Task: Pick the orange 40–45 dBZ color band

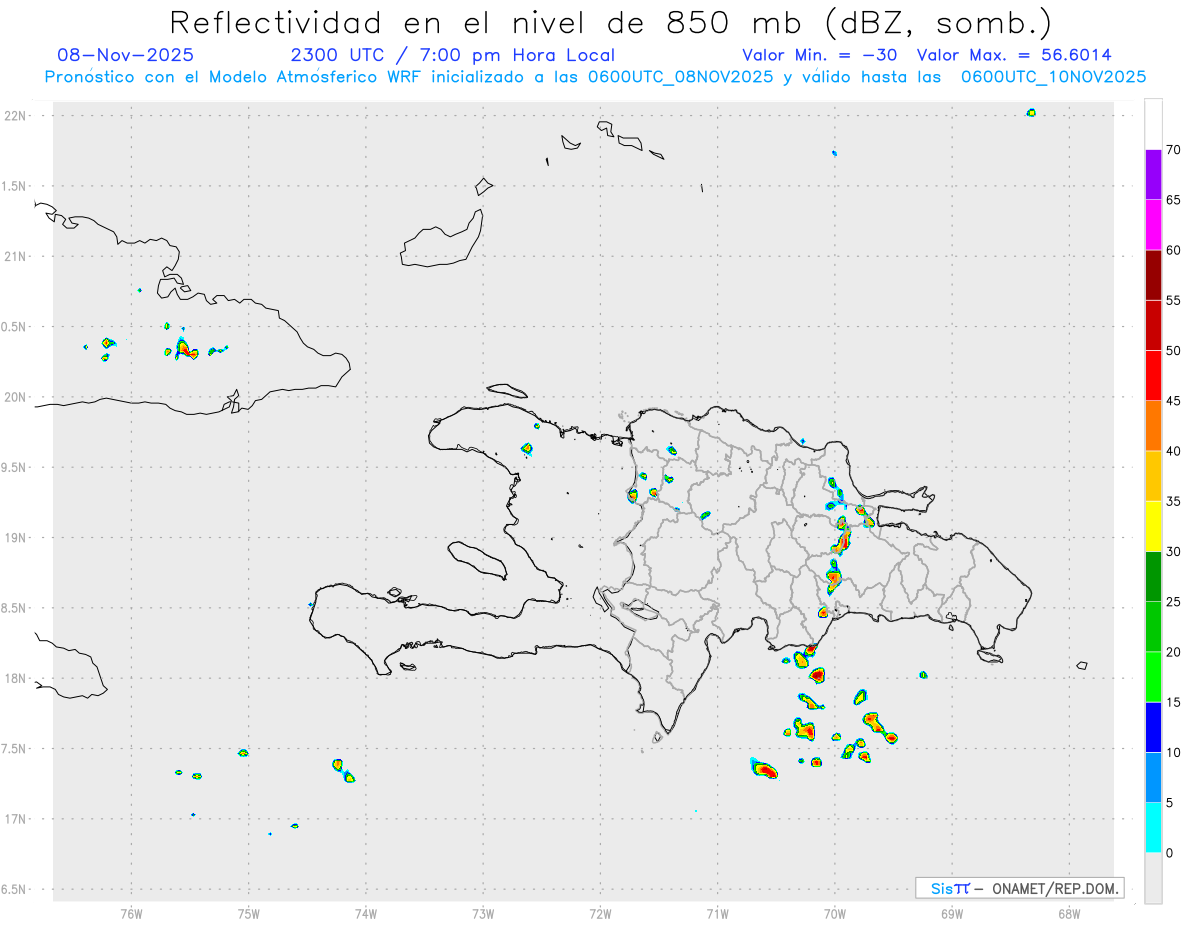Action: click(x=1153, y=426)
